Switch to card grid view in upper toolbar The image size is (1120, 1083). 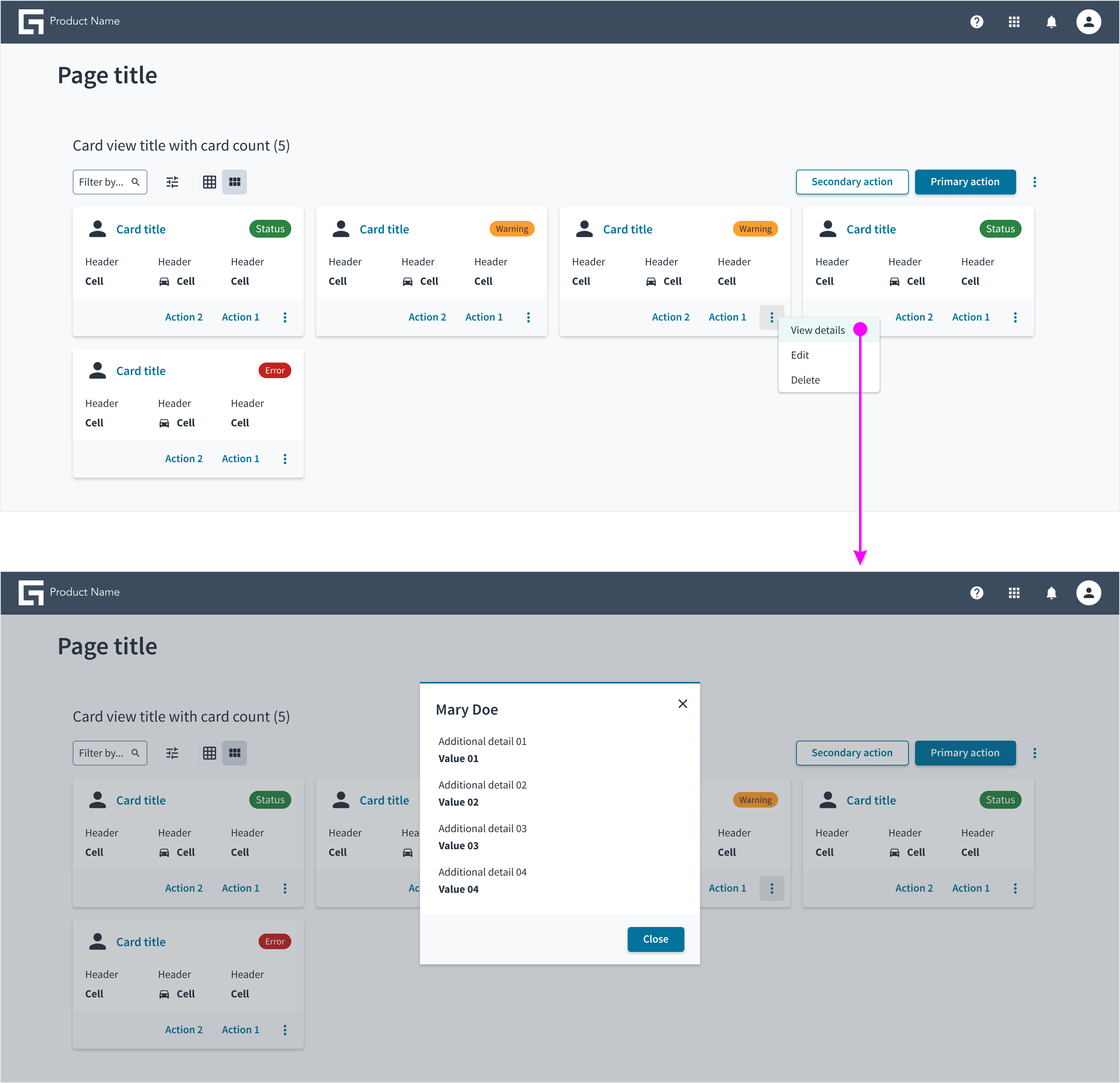coord(234,182)
